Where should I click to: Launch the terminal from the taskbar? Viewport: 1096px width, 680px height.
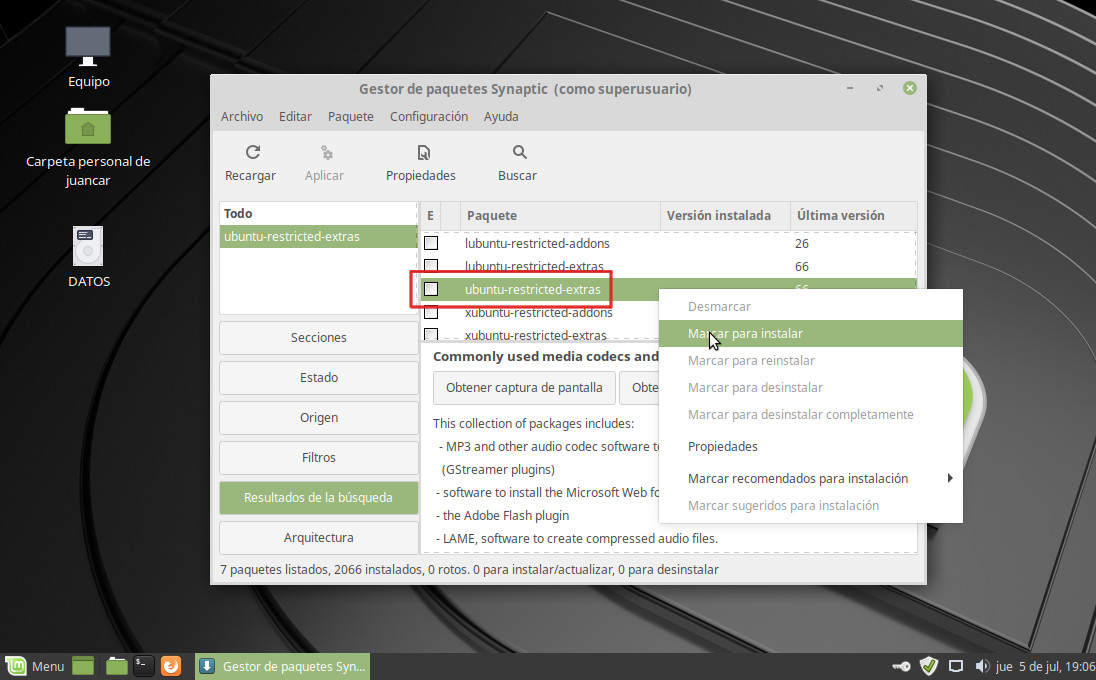point(144,666)
